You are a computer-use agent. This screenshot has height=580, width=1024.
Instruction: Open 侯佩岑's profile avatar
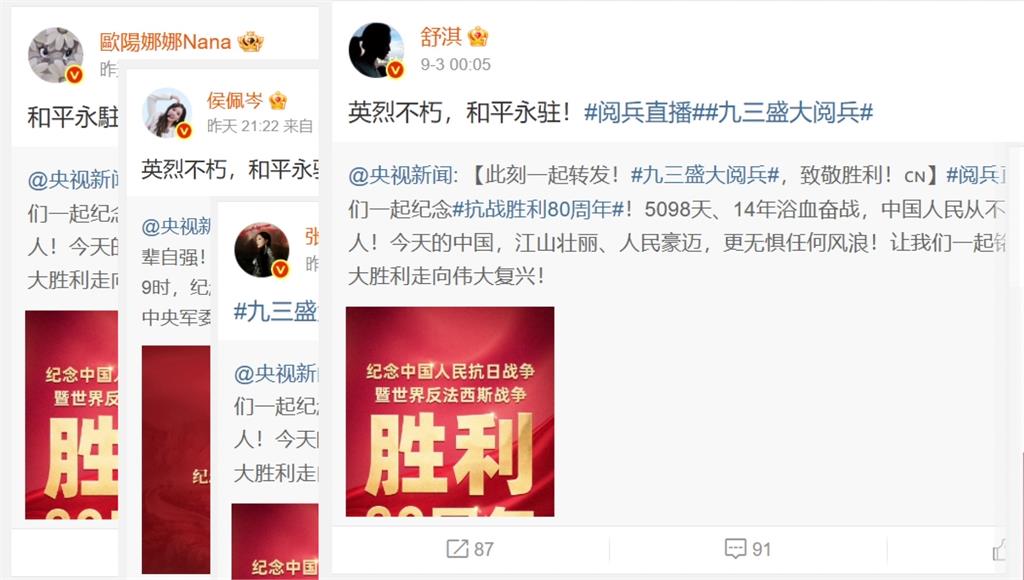[167, 113]
